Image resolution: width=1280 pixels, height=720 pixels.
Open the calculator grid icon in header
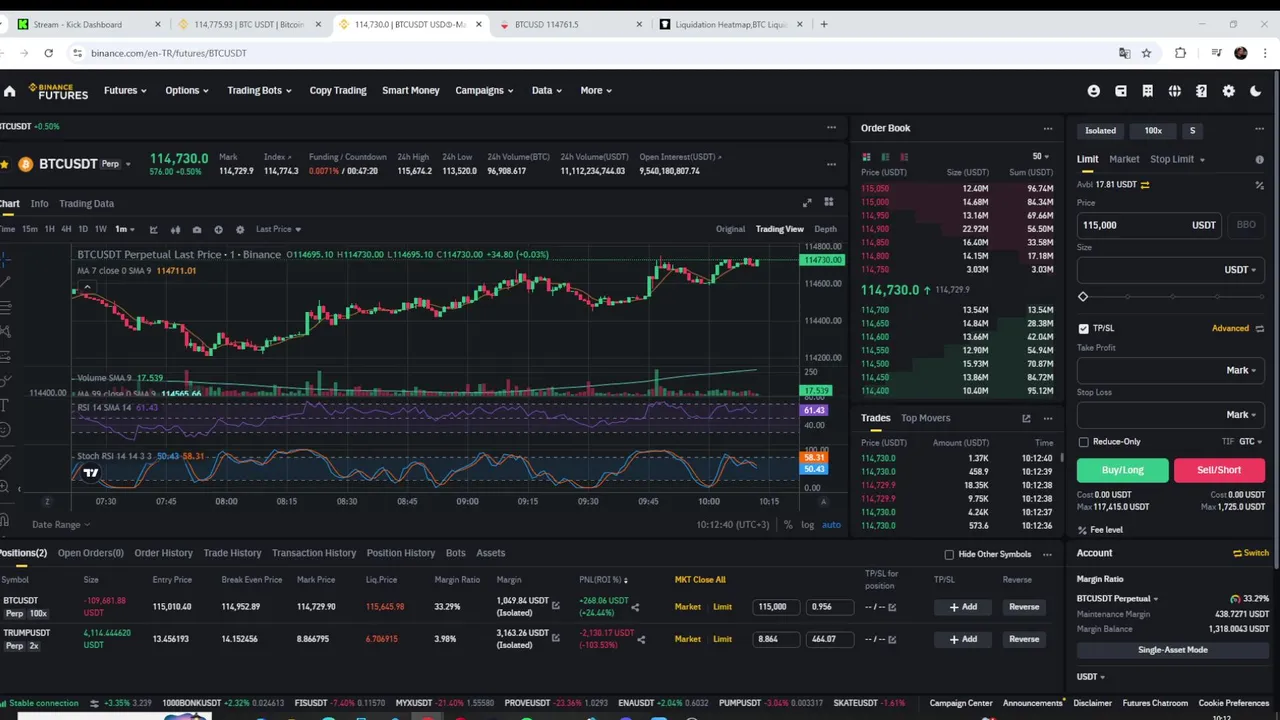[x=1147, y=91]
